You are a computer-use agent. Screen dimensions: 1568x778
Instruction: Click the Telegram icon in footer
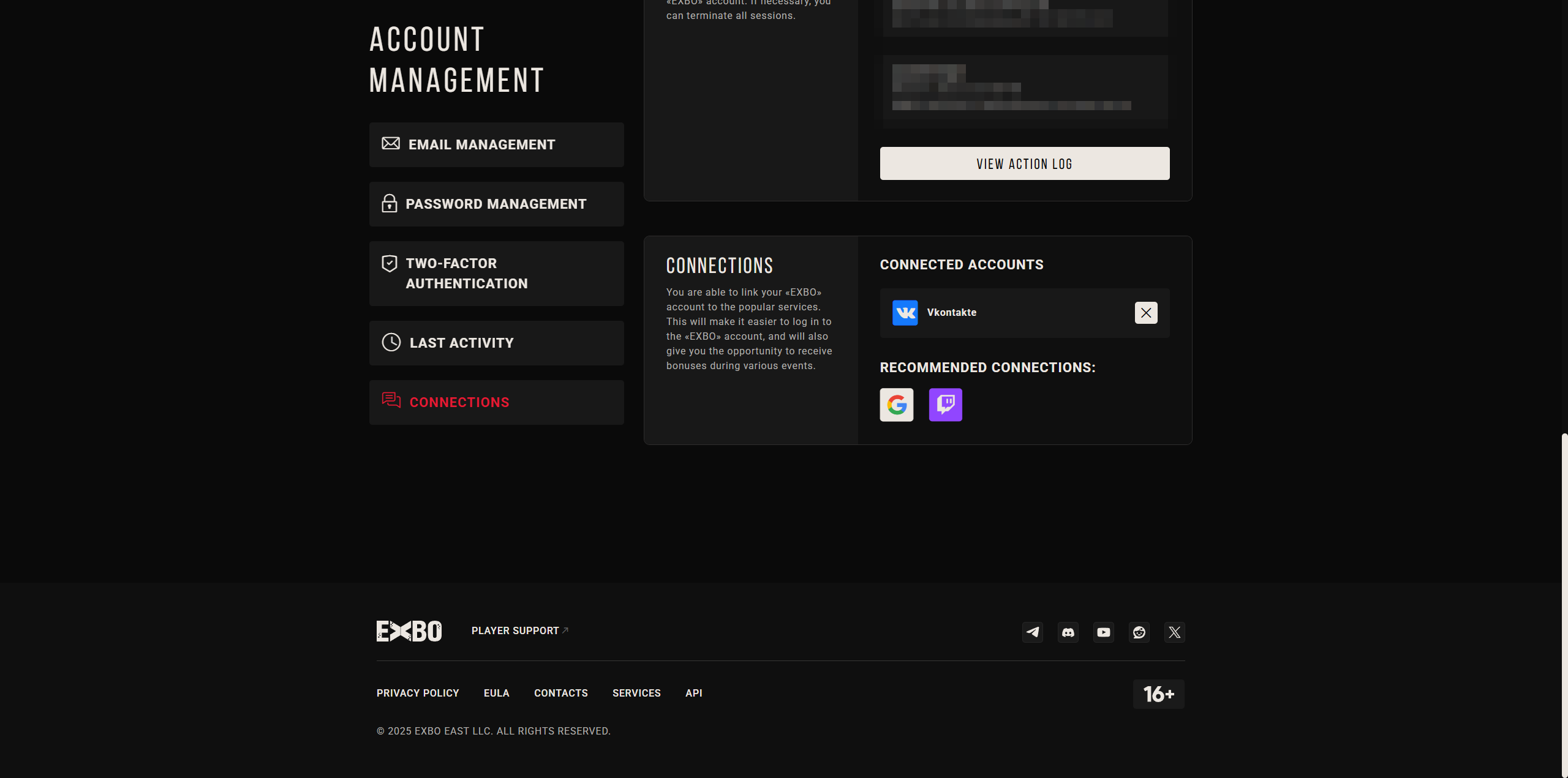click(1033, 632)
